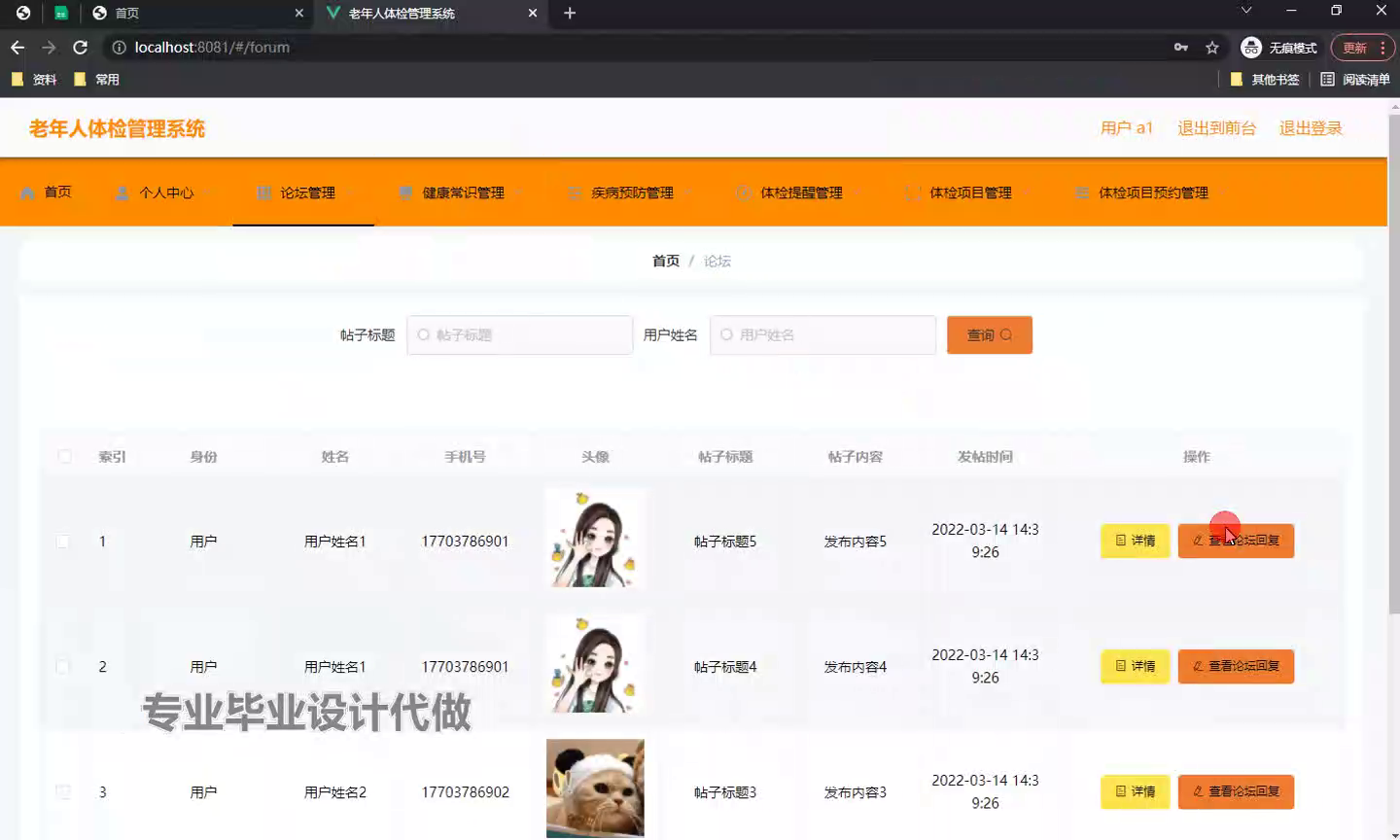Viewport: 1400px width, 840px height.
Task: Open 详情 for 帖子标题4
Action: (1135, 666)
